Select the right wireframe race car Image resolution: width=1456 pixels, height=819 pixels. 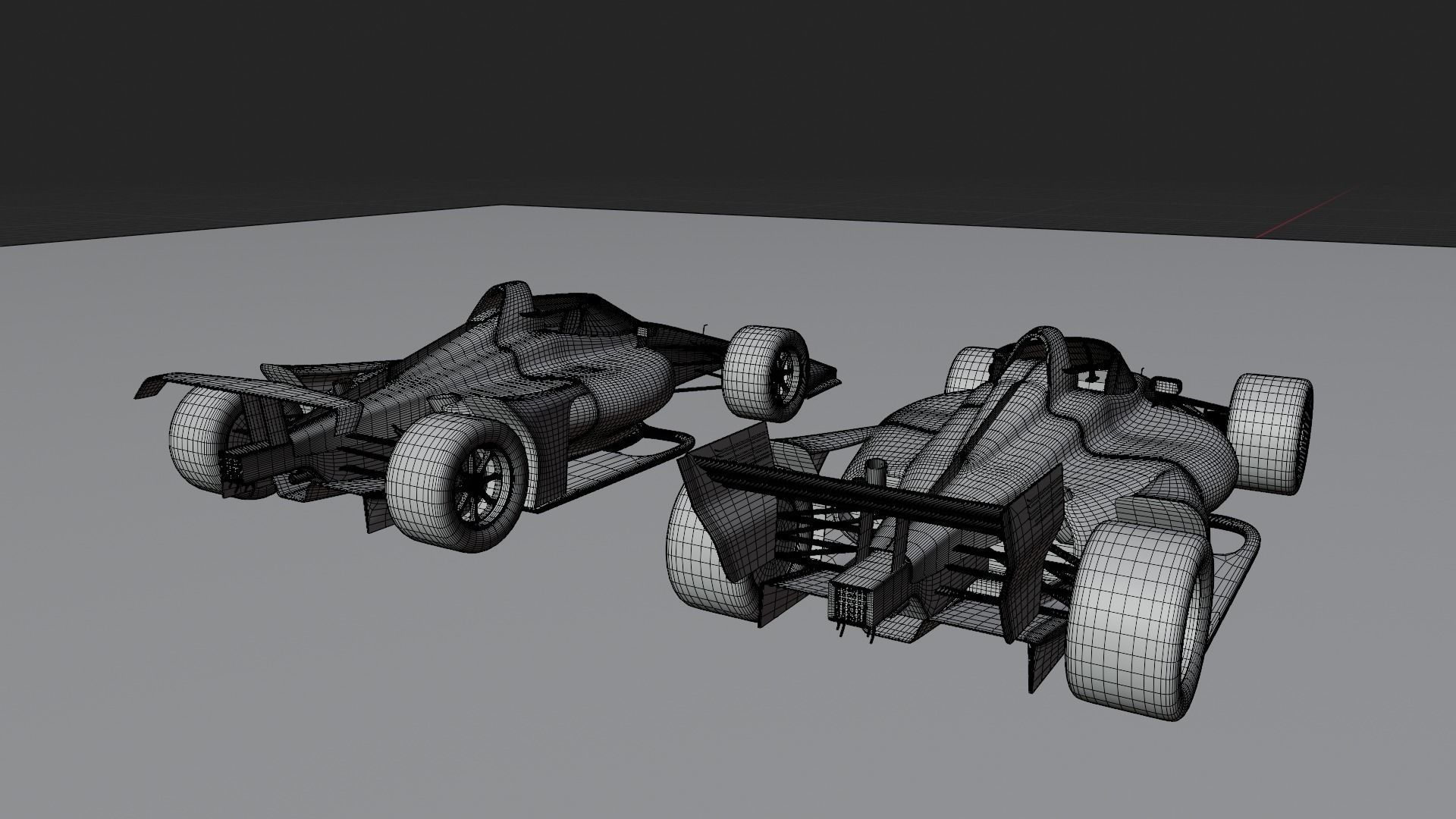pyautogui.click(x=1024, y=493)
